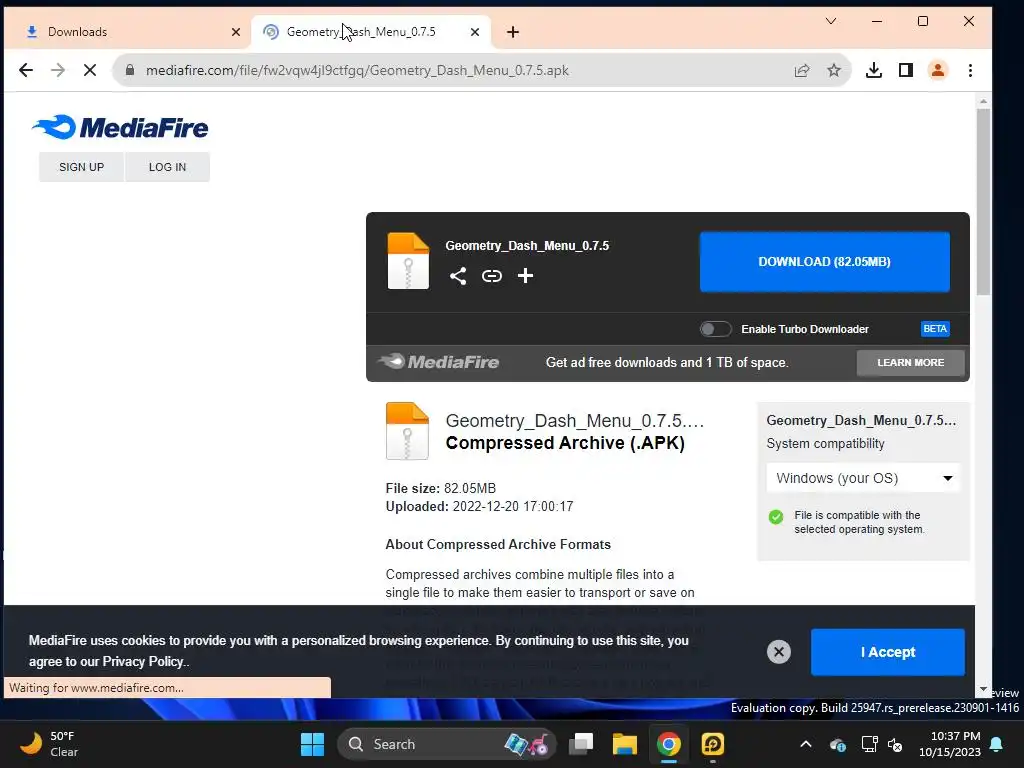View site information via the padlock icon

click(x=129, y=70)
